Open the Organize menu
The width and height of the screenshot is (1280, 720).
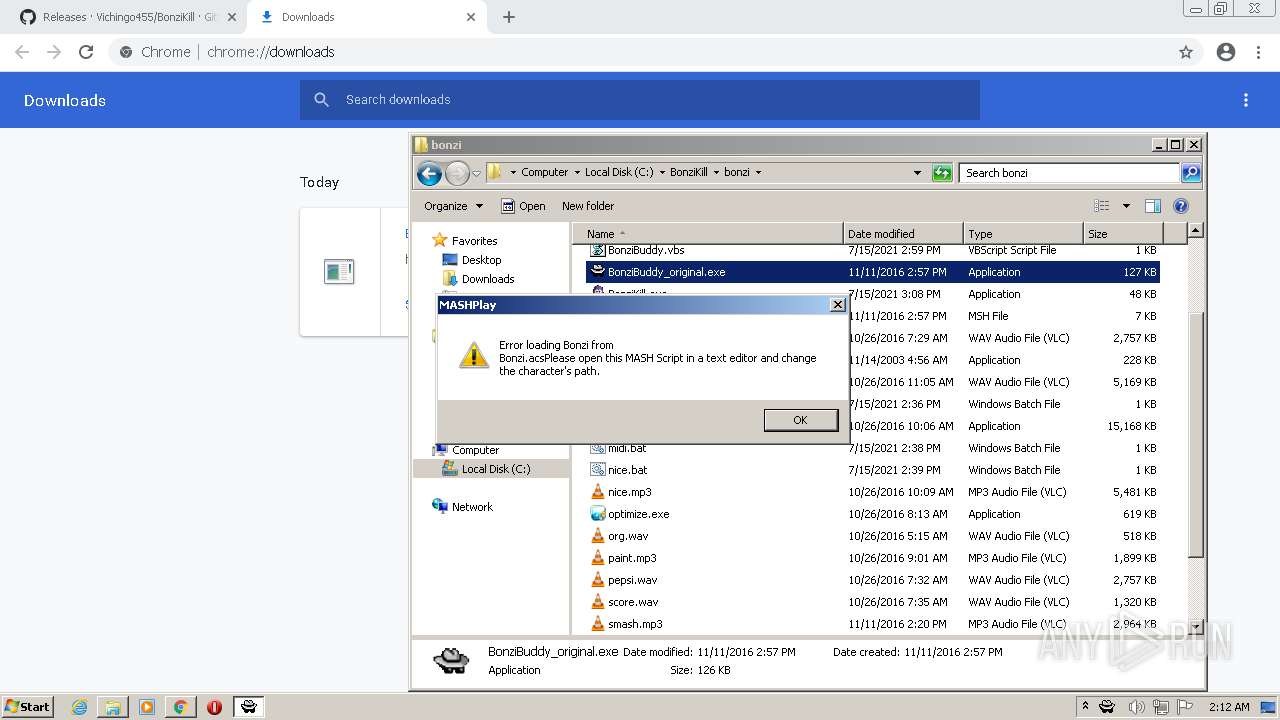click(453, 206)
